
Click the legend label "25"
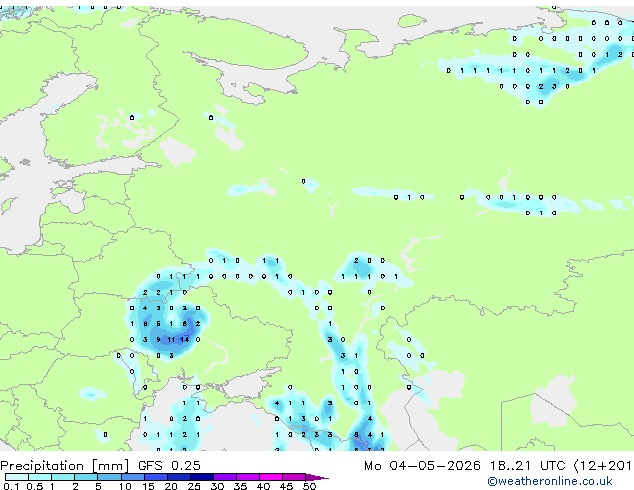(194, 486)
